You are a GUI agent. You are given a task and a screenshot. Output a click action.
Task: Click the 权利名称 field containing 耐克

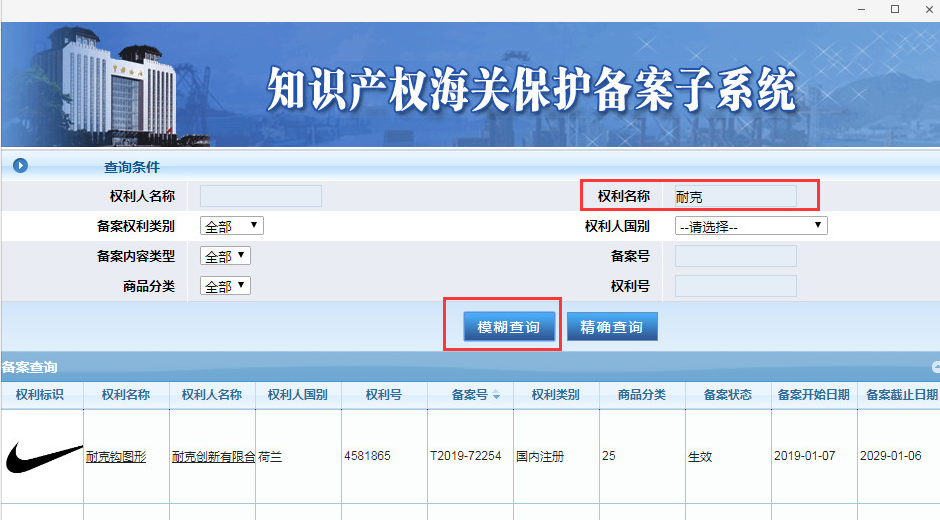point(735,196)
